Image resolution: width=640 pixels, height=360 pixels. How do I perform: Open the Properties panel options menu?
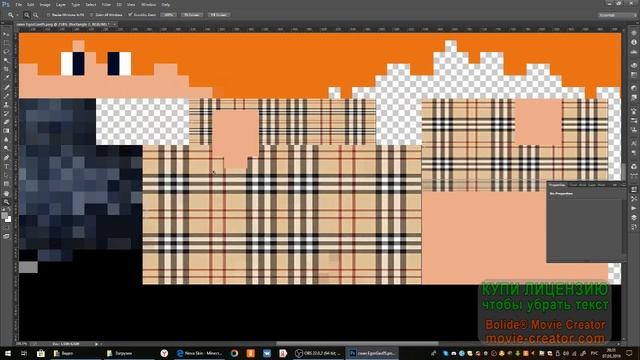click(623, 185)
